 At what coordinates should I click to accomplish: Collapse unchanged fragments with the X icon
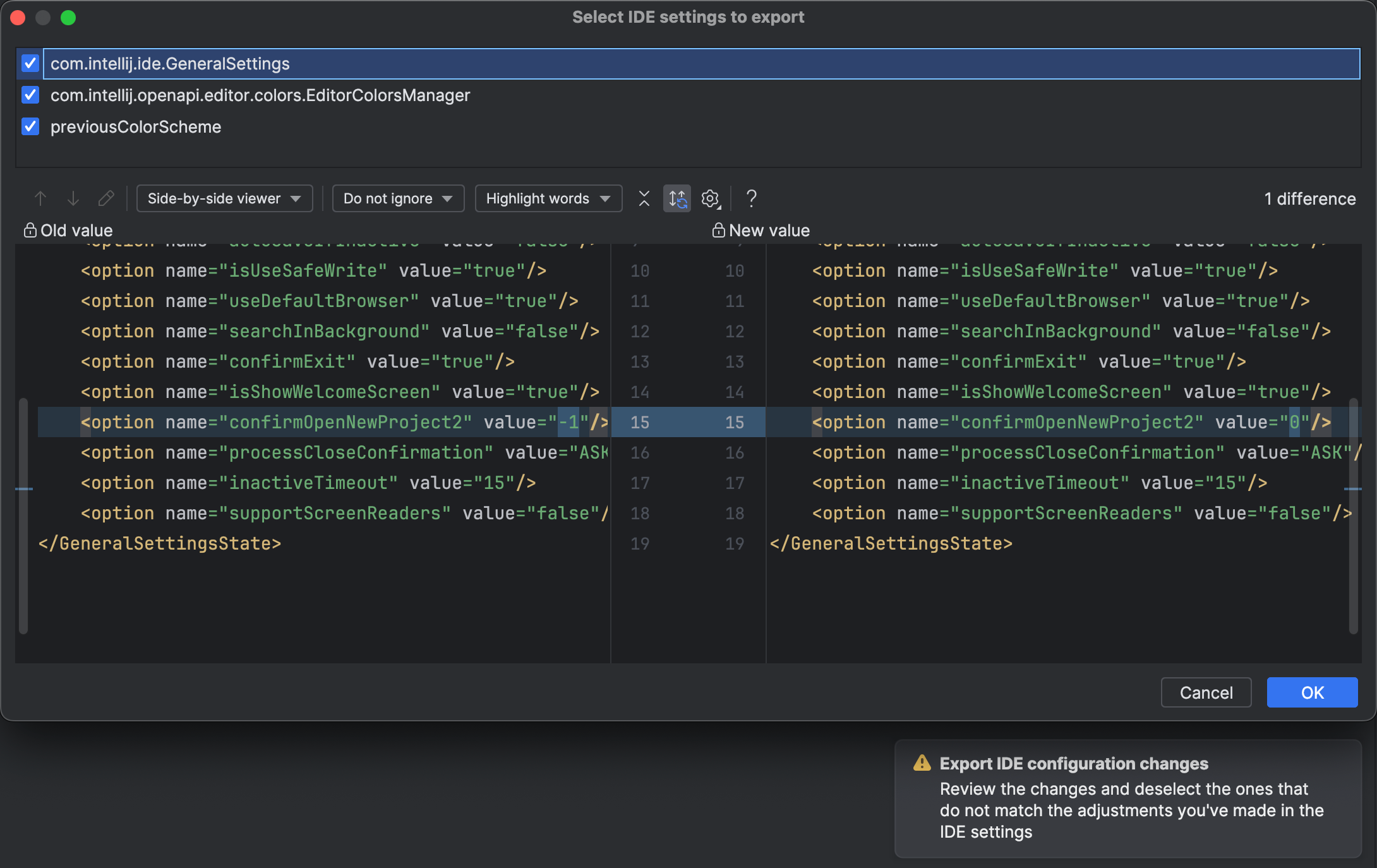(x=644, y=198)
